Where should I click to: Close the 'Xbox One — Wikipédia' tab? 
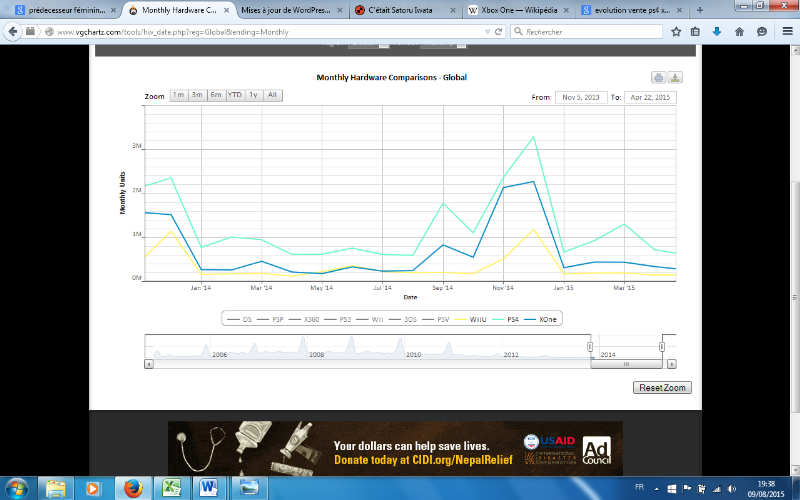566,10
